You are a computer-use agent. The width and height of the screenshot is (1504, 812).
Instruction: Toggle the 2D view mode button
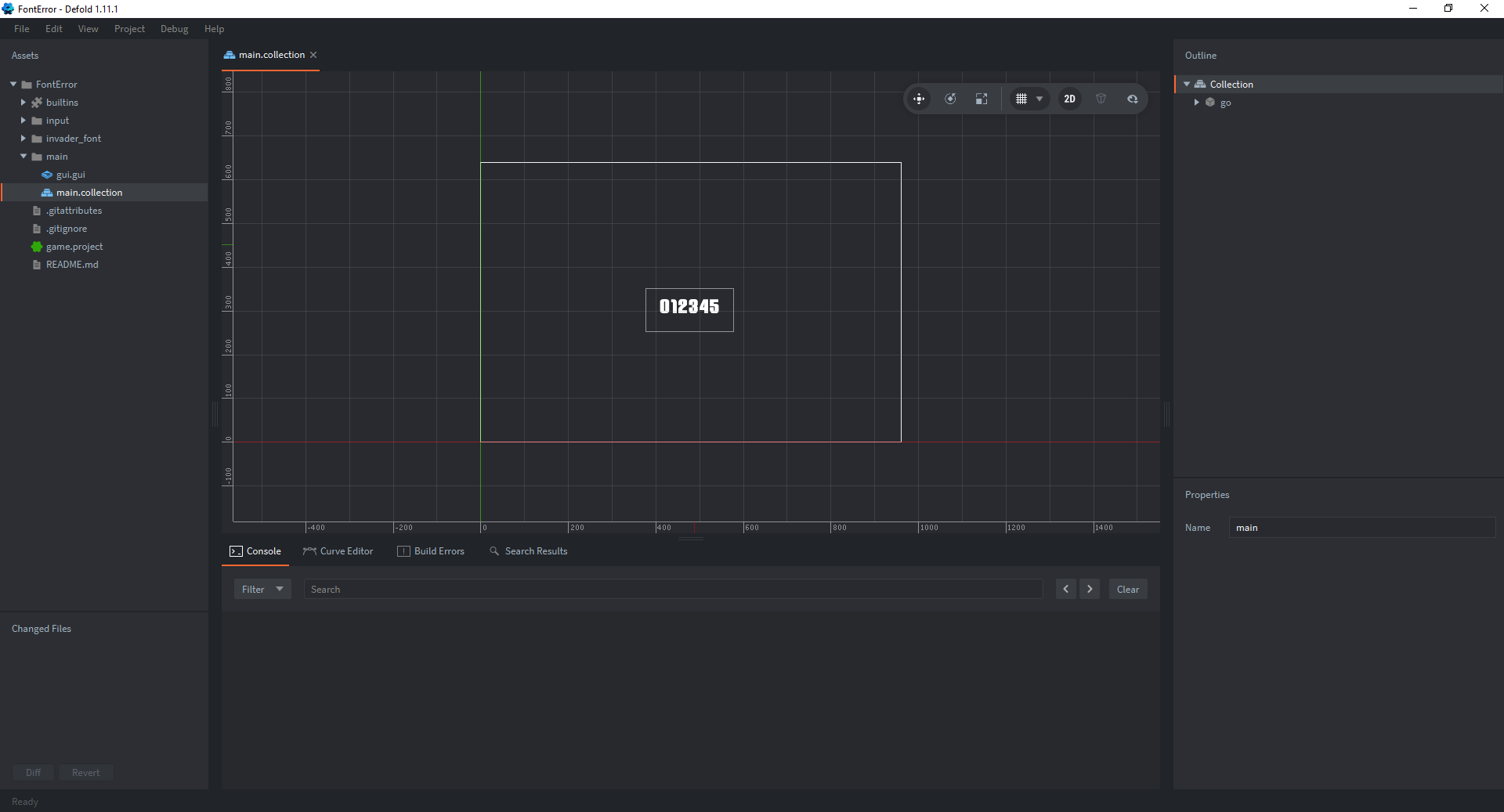1069,99
